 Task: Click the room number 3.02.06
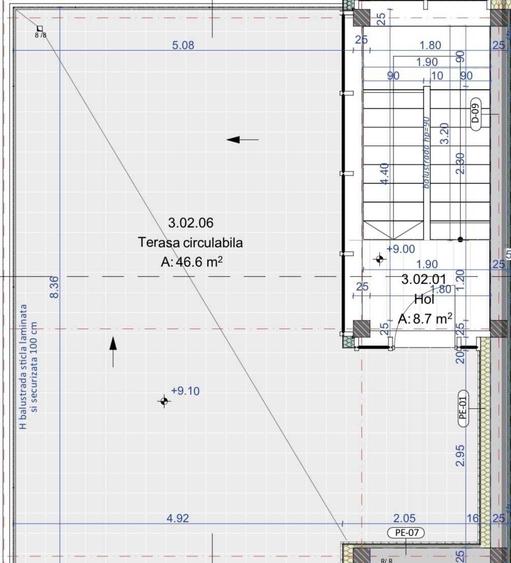[191, 223]
